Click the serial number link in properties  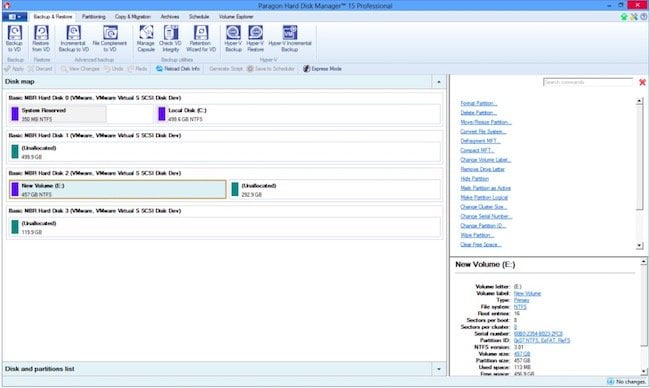click(x=538, y=334)
